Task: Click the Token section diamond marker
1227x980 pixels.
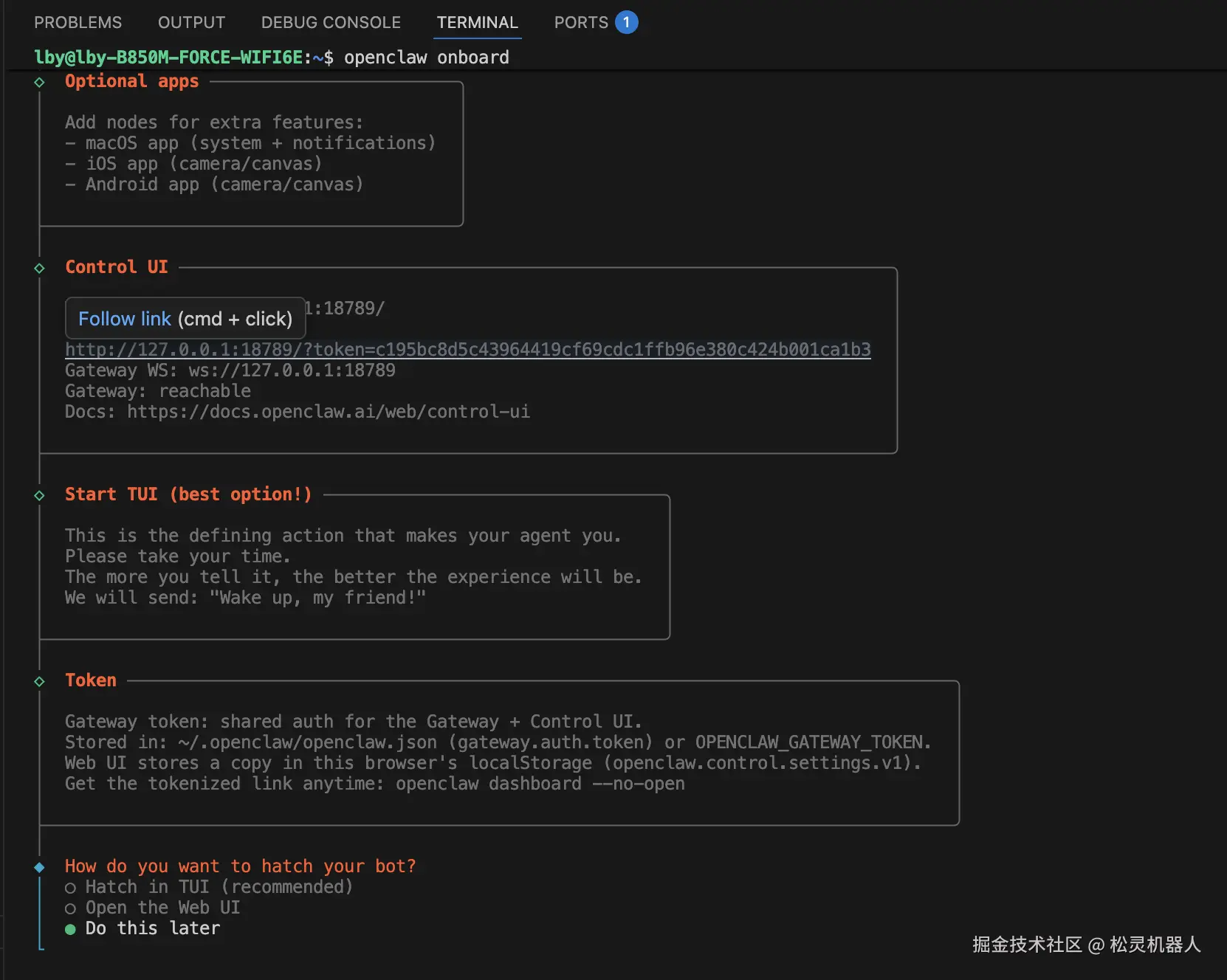Action: point(40,681)
